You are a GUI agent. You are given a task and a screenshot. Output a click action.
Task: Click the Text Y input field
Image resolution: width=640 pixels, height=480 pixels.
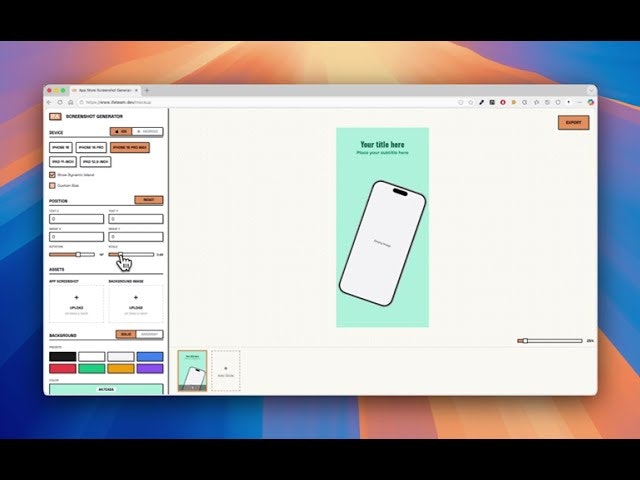(x=136, y=219)
